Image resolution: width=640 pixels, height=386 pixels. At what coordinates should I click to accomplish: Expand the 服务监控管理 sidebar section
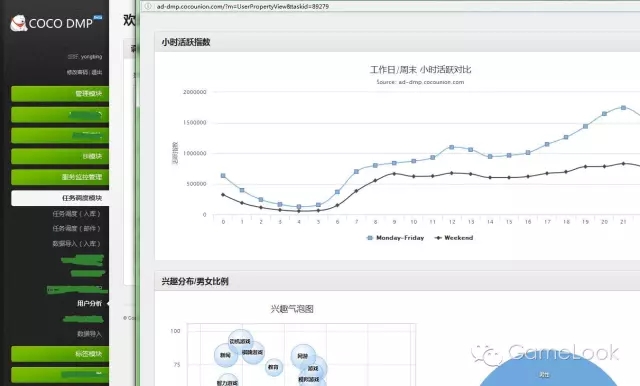click(60, 177)
